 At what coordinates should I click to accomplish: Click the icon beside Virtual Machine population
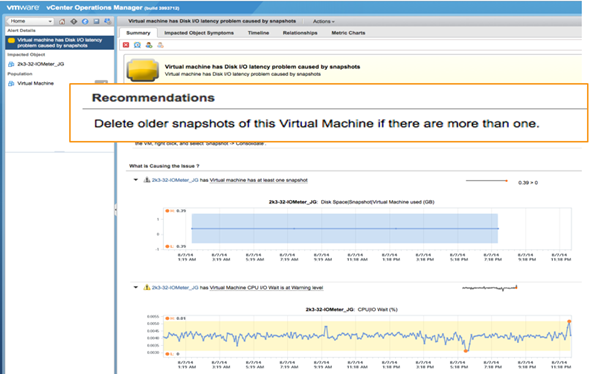pos(11,84)
